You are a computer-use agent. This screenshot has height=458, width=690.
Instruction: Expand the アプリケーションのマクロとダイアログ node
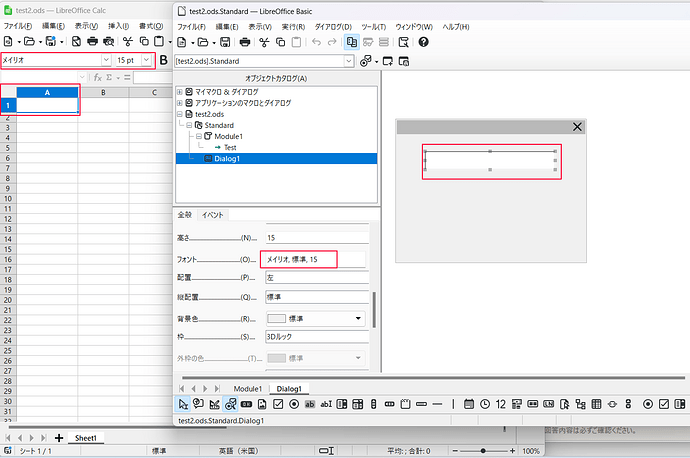[179, 103]
